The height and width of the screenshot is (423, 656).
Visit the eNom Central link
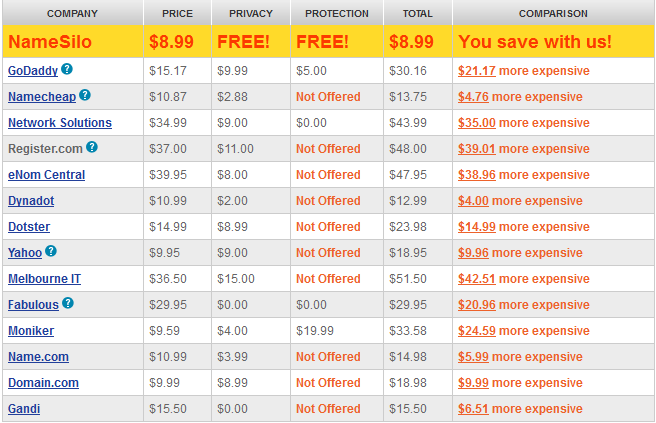pyautogui.click(x=46, y=175)
